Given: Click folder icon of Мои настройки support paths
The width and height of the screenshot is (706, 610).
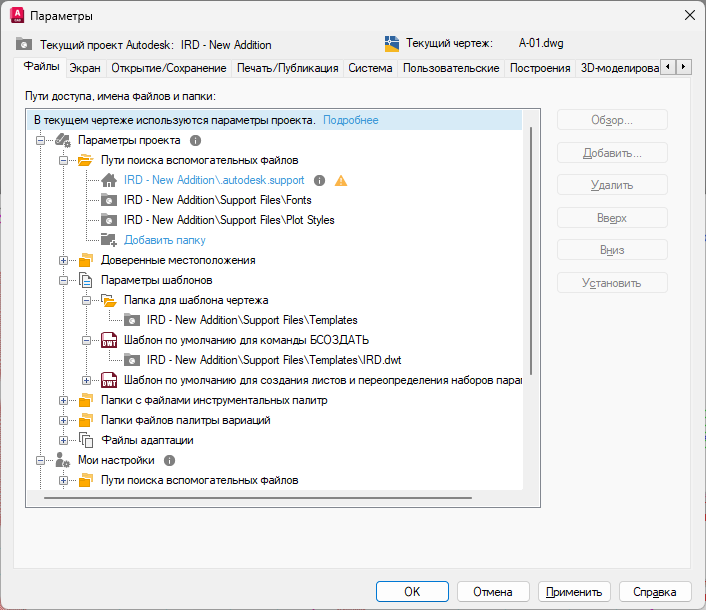Looking at the screenshot, I should [86, 480].
